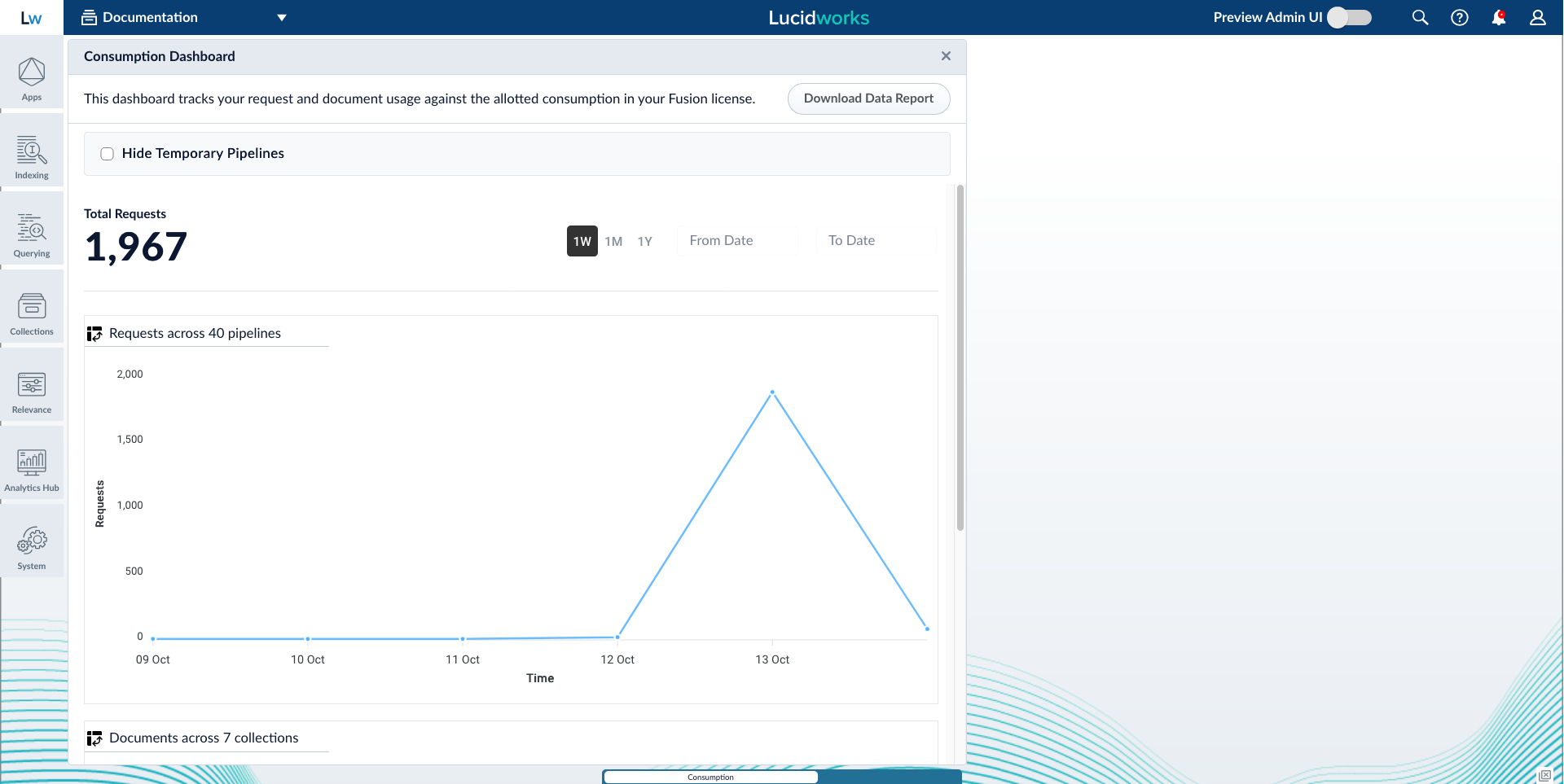Viewport: 1564px width, 784px height.
Task: Click the Documents across 7 collections heading
Action: point(204,738)
